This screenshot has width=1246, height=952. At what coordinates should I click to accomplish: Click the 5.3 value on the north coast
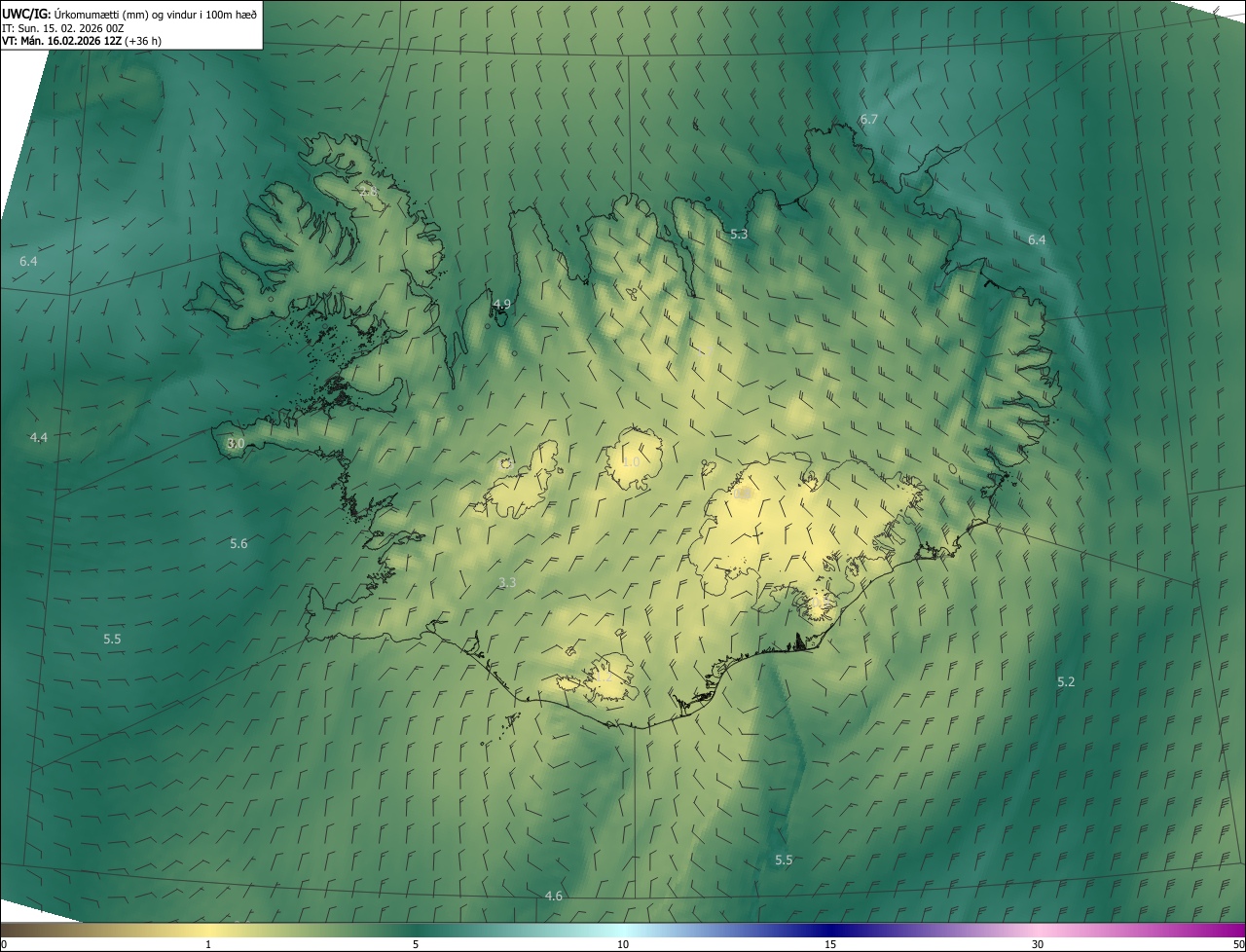739,234
